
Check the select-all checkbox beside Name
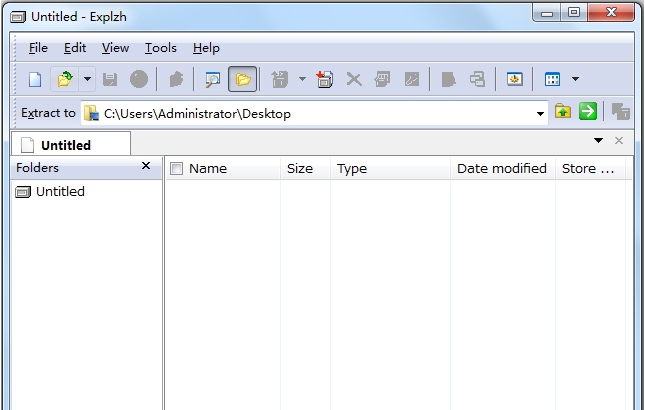(x=176, y=168)
